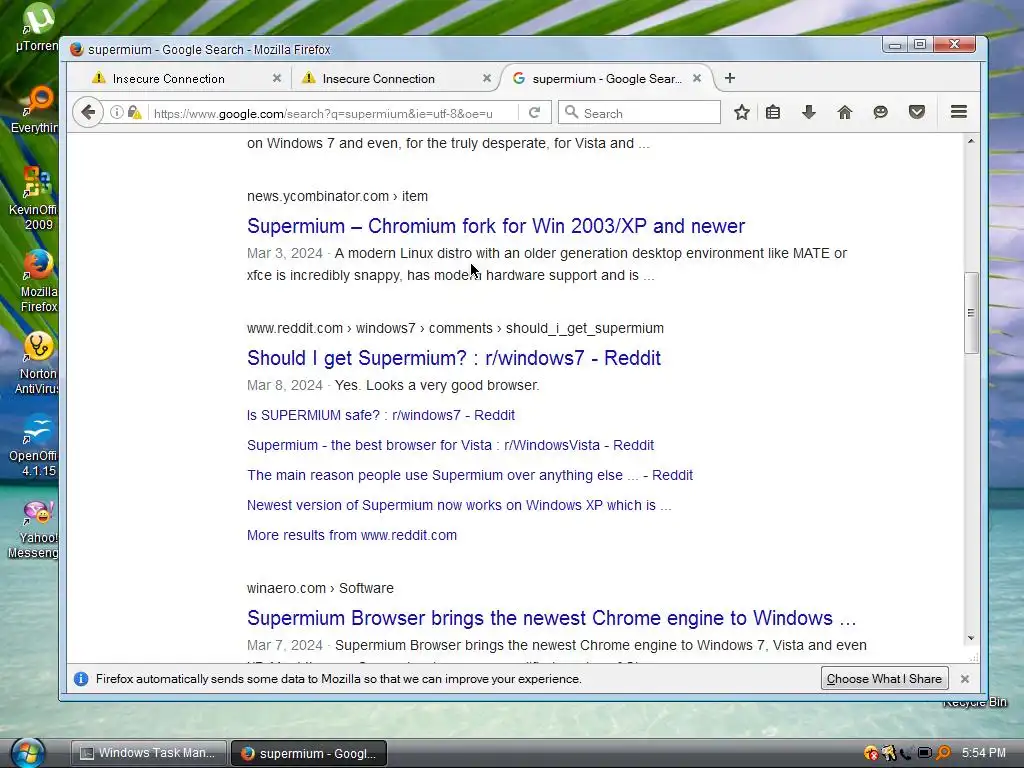Open the Windows Start orb
The image size is (1024, 768).
coord(27,752)
